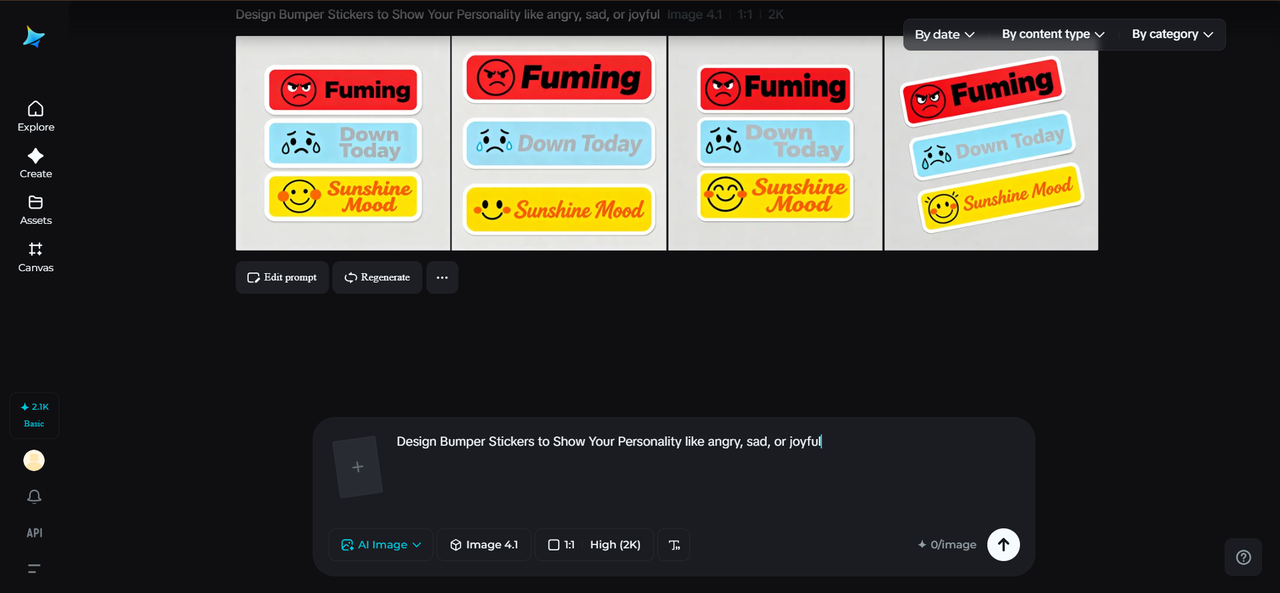The image size is (1280, 593).
Task: Expand the By date filter
Action: pos(944,34)
